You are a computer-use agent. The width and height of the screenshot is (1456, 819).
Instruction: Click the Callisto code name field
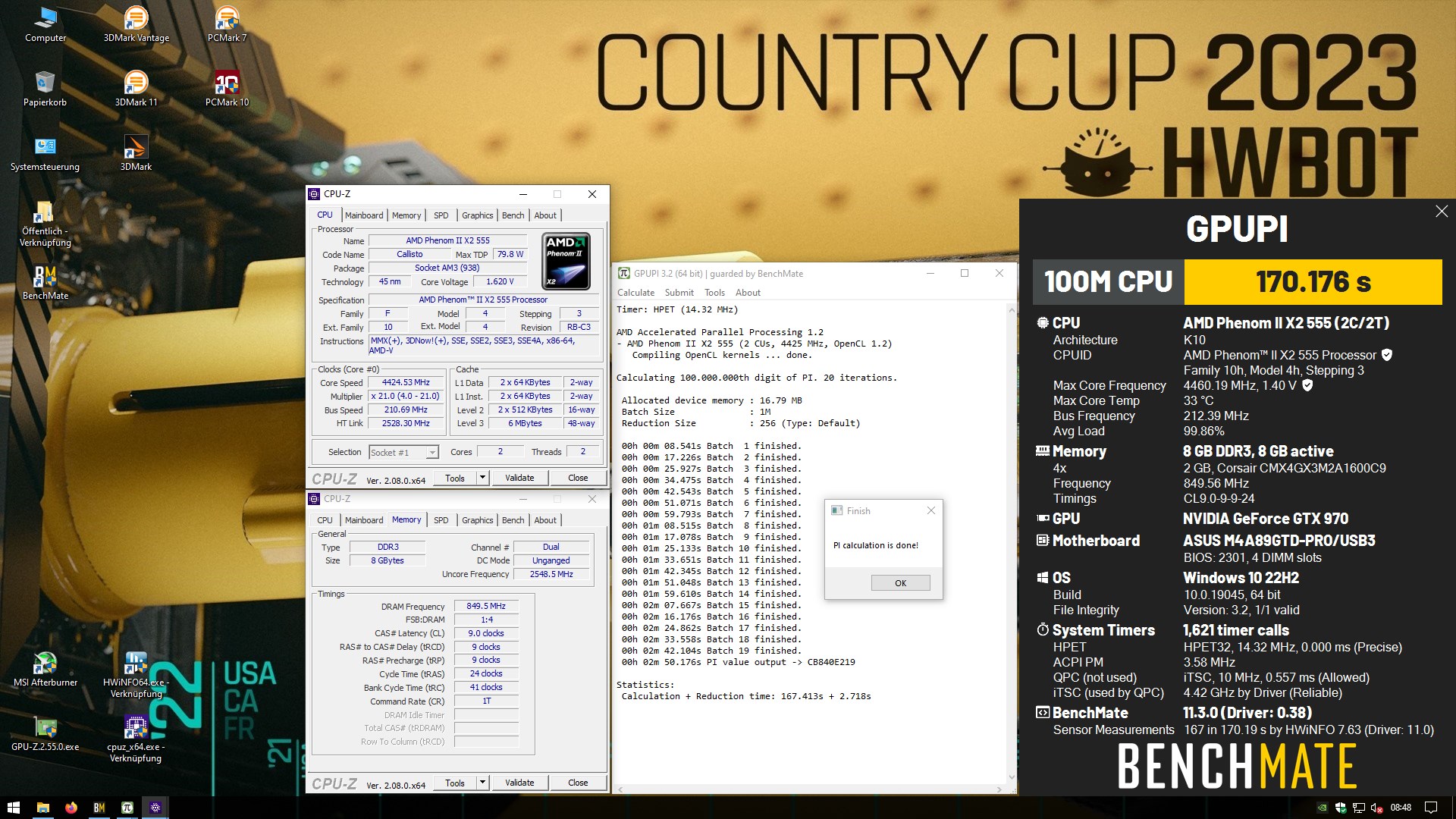[409, 255]
